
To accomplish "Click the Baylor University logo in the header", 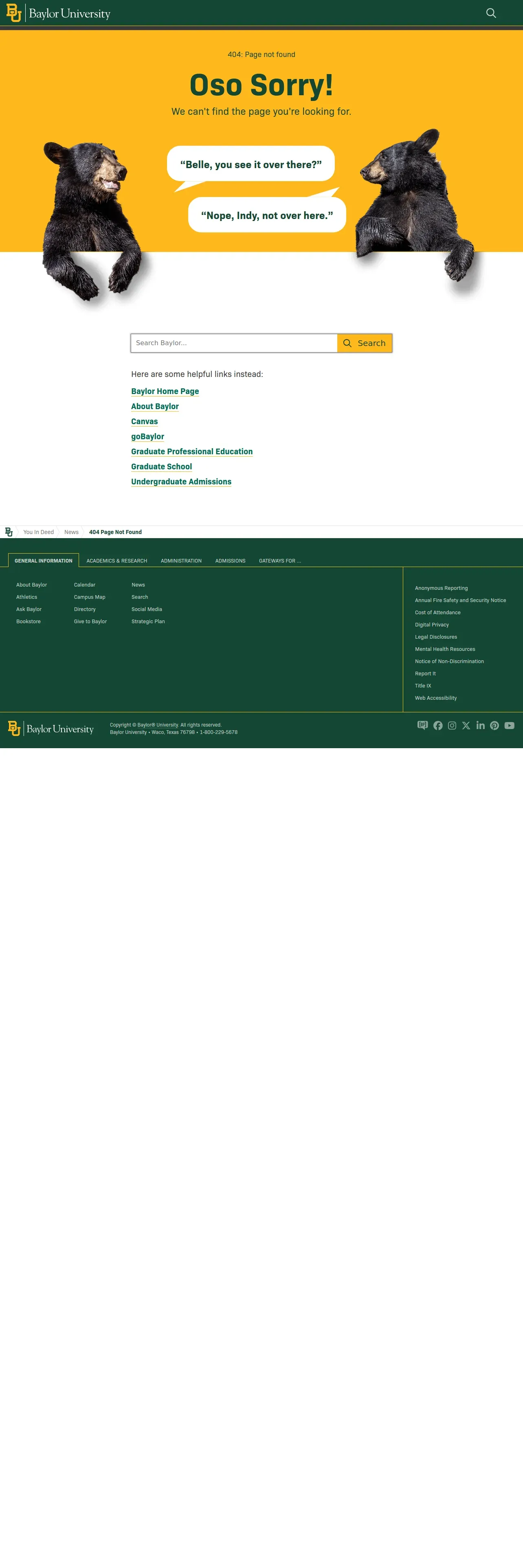I will [x=58, y=13].
